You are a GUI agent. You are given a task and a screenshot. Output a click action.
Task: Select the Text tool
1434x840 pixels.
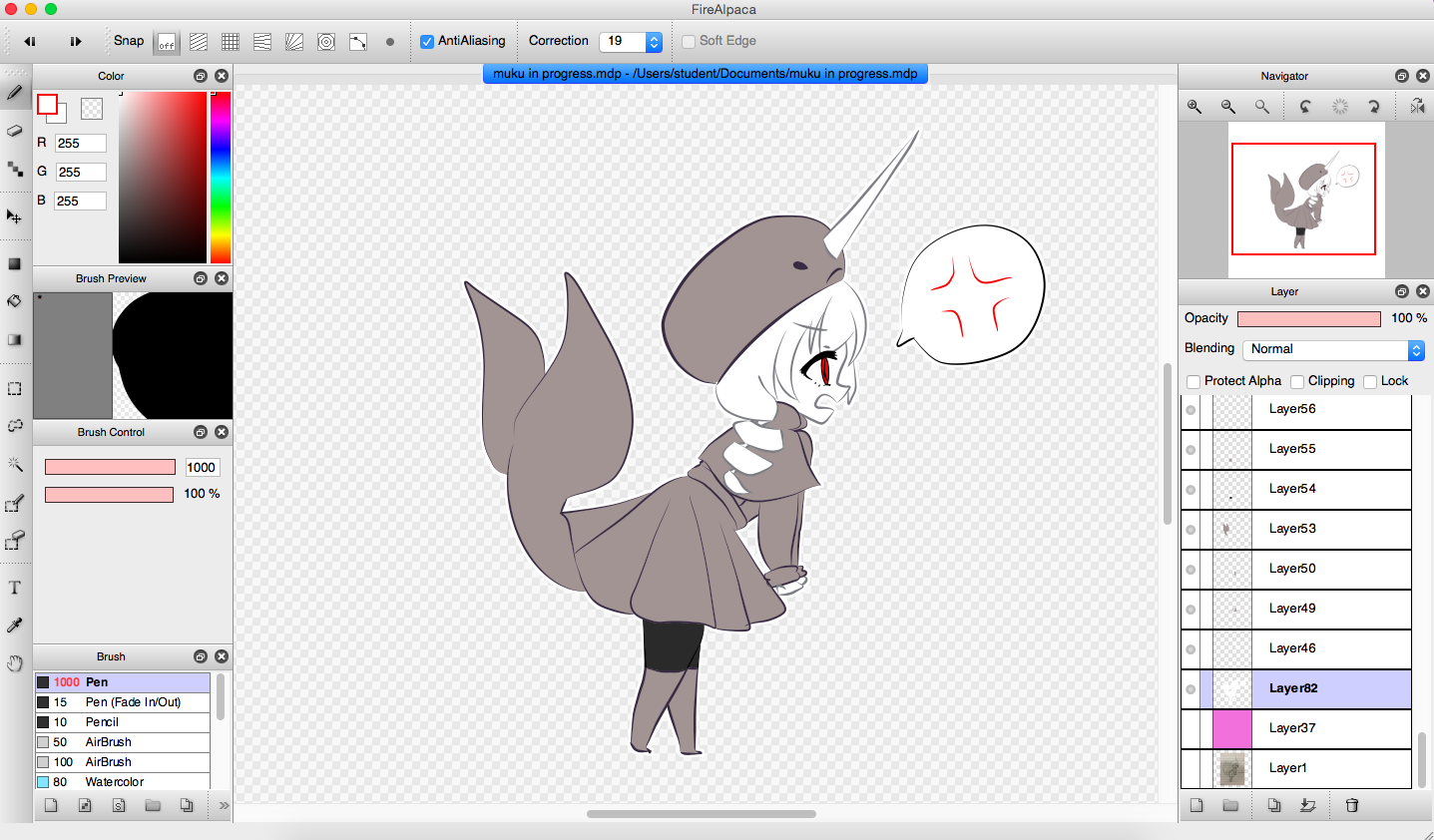(x=15, y=588)
